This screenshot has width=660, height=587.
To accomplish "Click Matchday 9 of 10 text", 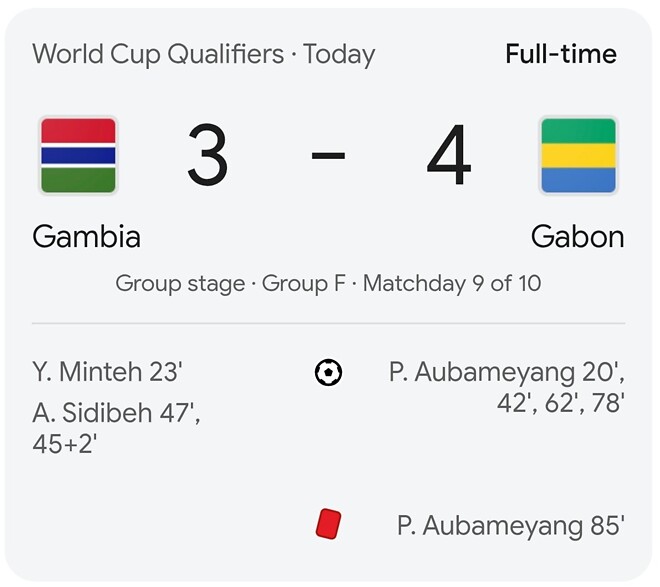I will [x=452, y=283].
